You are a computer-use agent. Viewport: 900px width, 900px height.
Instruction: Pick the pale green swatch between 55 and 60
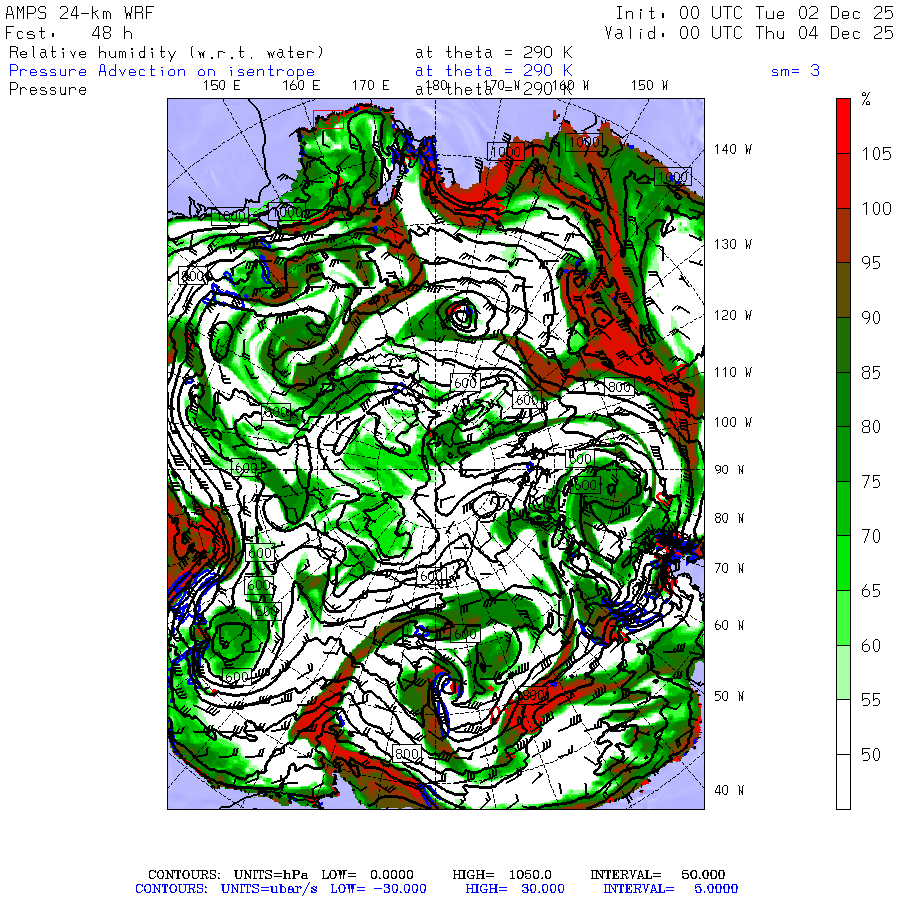pyautogui.click(x=843, y=672)
